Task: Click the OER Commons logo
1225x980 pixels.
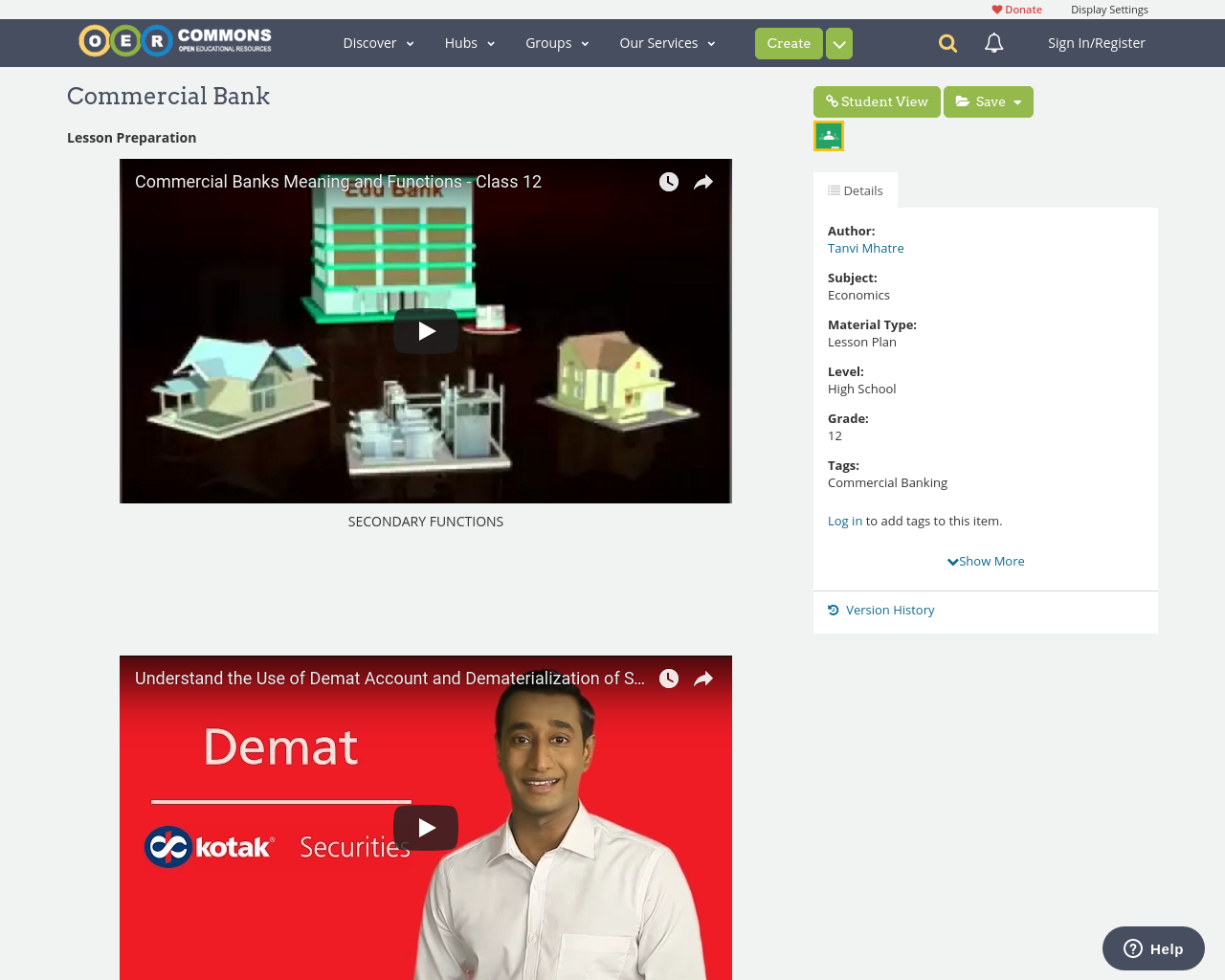Action: pos(174,40)
